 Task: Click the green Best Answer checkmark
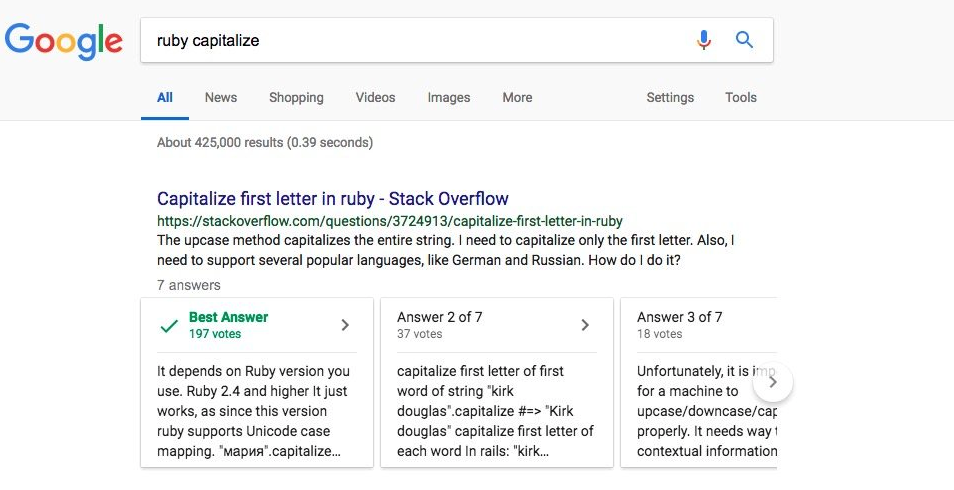(x=169, y=326)
